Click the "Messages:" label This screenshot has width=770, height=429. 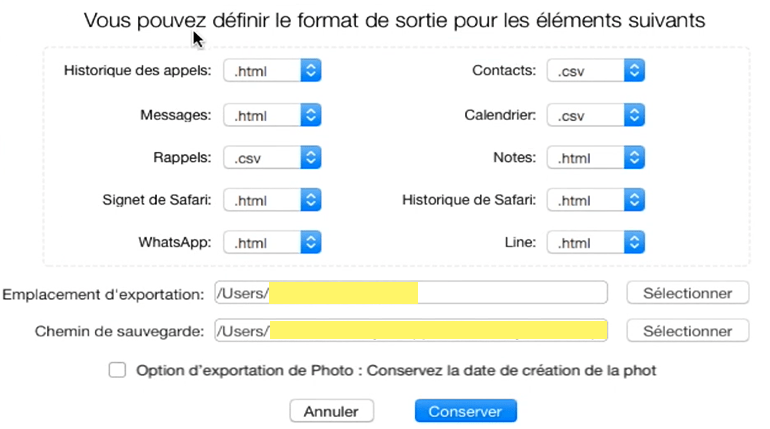click(x=176, y=115)
